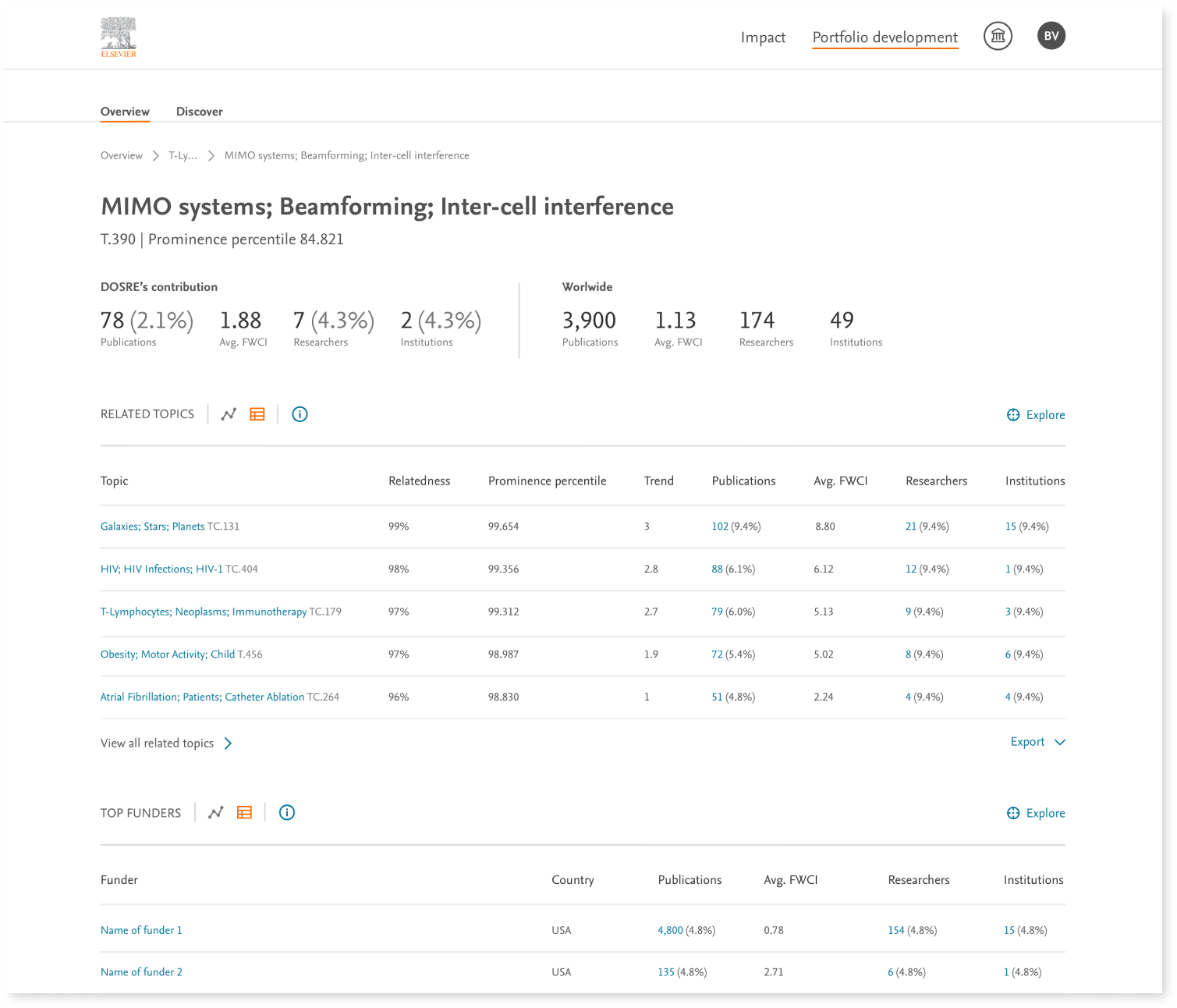This screenshot has width=1177, height=1008.
Task: Switch Top Funders to chart view
Action: pos(216,813)
